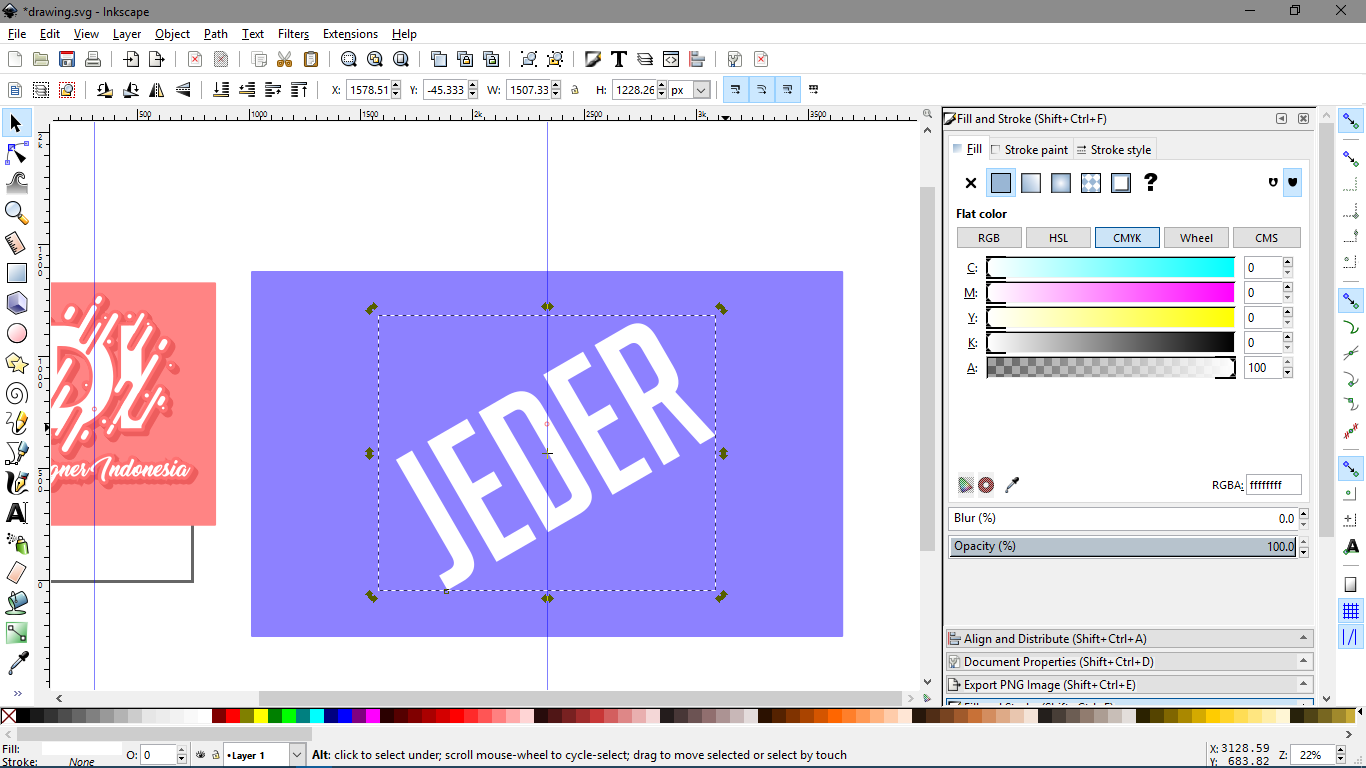Select the Gradient tool
This screenshot has width=1366, height=768.
(x=15, y=632)
